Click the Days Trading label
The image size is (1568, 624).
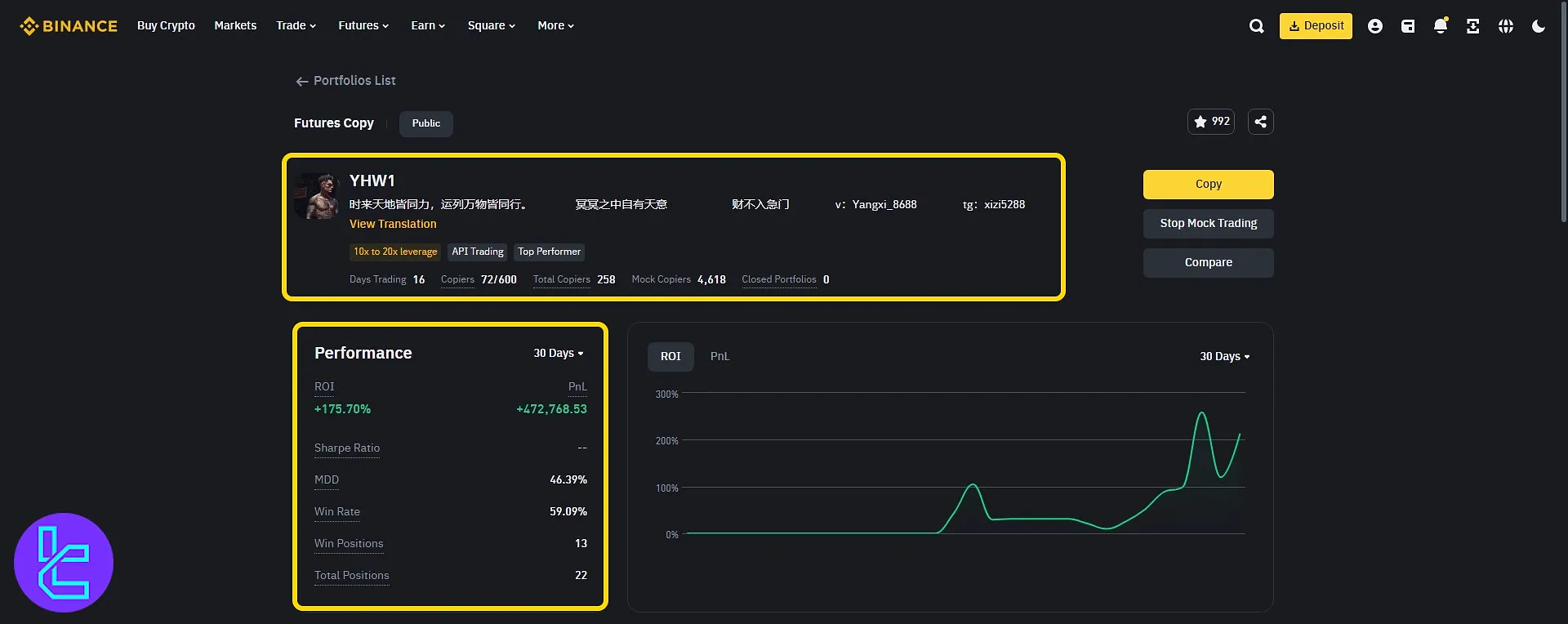click(378, 280)
